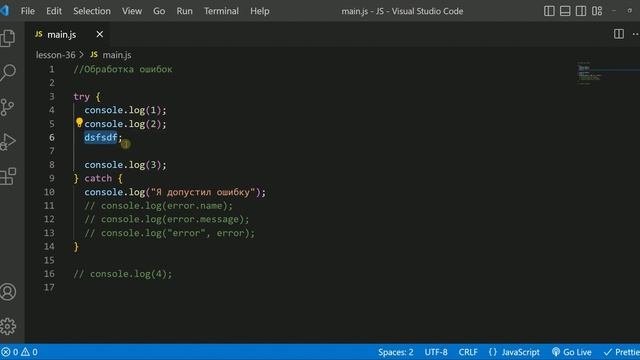Viewport: 640px width, 360px height.
Task: Open the Edit menu
Action: point(54,11)
